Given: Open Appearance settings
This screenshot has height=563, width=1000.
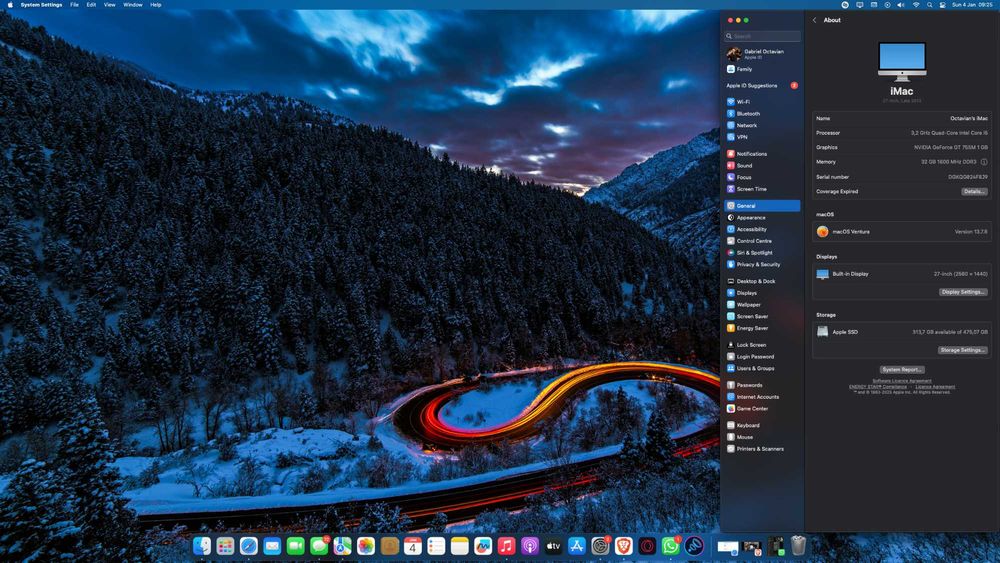Looking at the screenshot, I should pyautogui.click(x=761, y=217).
